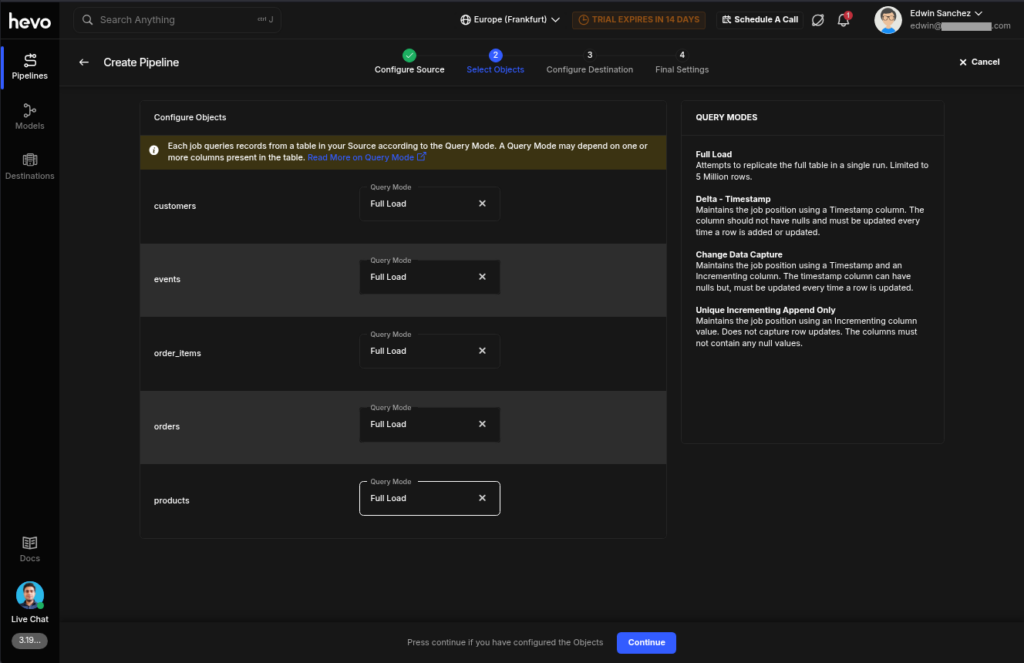
Task: Open the orders Query Mode dropdown
Action: click(430, 425)
